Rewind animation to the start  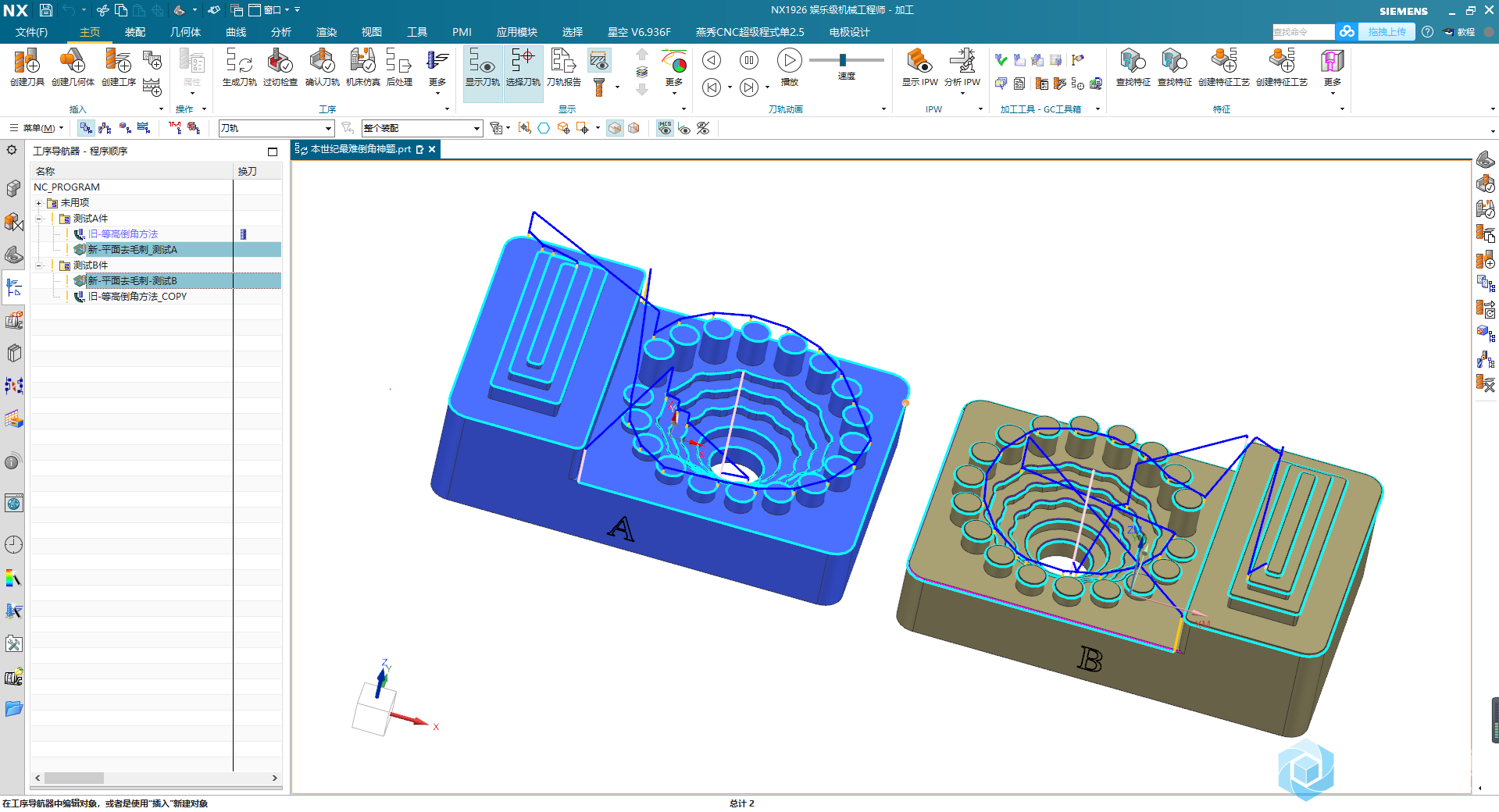[x=712, y=87]
